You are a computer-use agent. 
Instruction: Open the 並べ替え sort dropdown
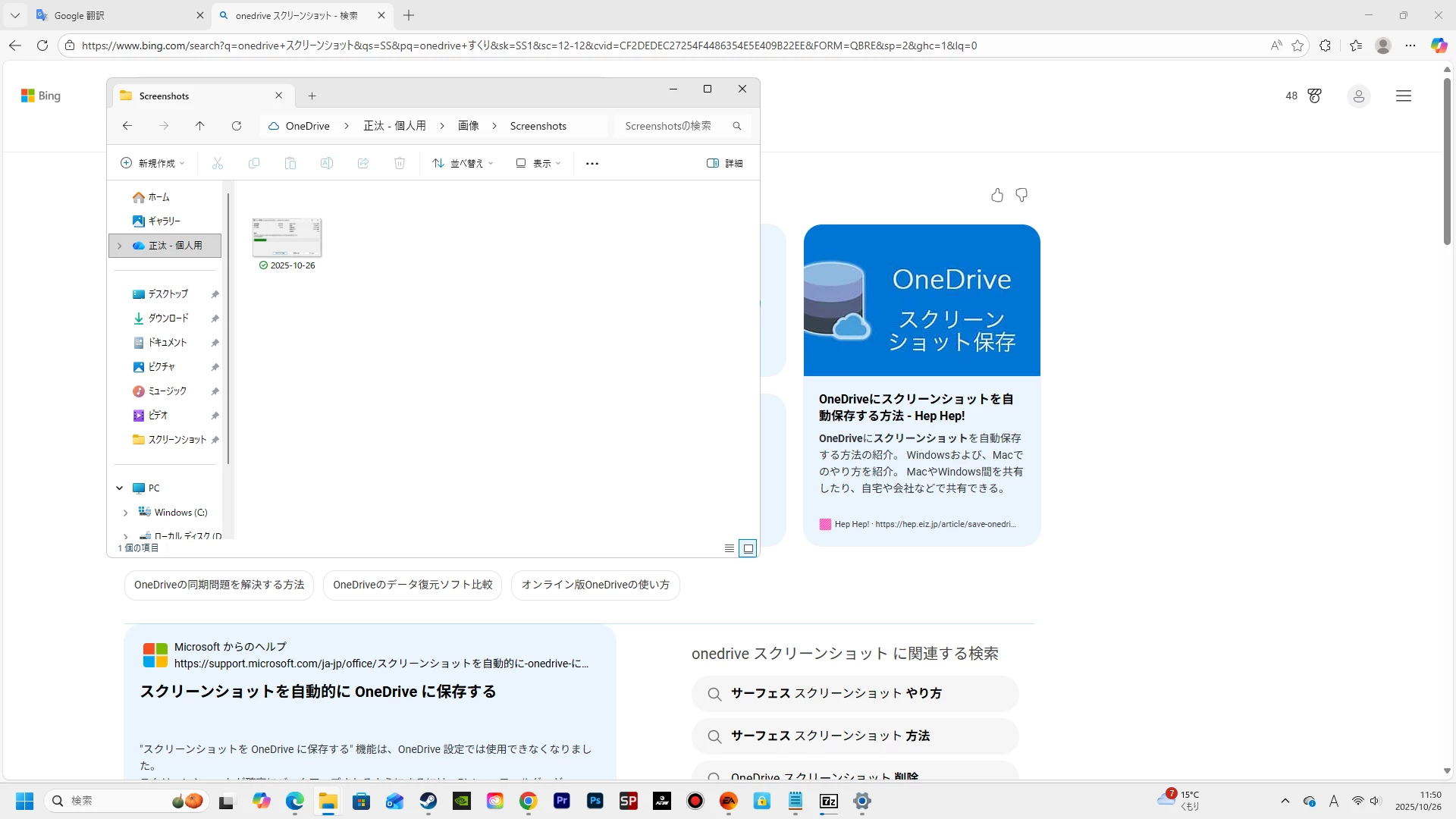(x=463, y=163)
